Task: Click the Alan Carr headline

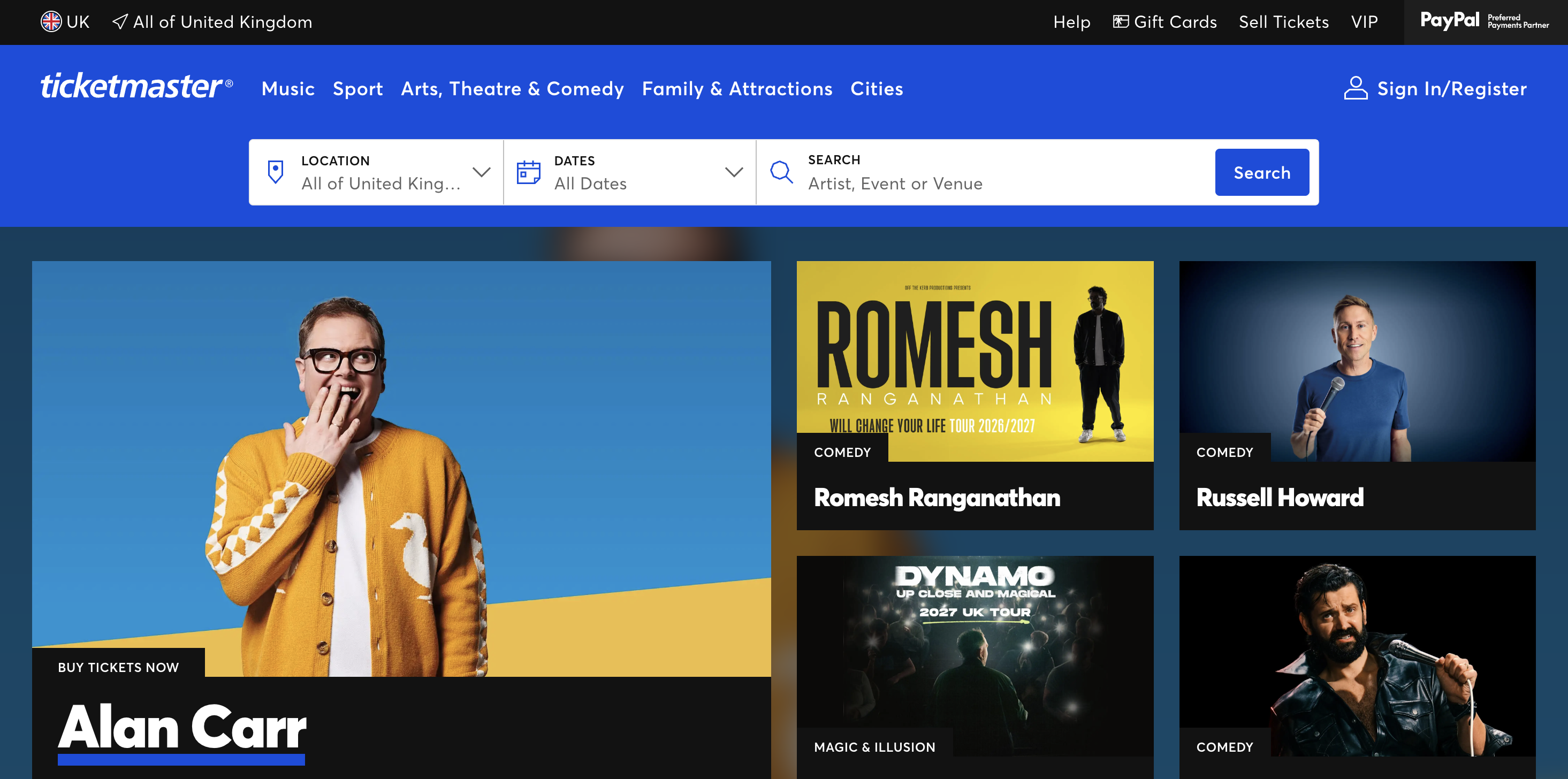Action: (182, 728)
